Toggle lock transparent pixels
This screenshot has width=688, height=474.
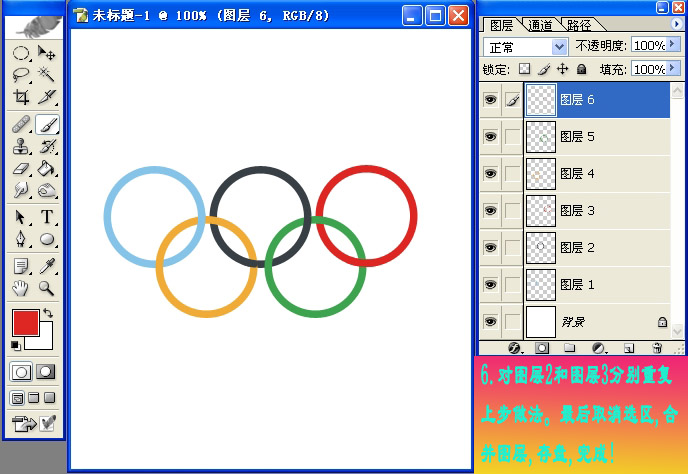[524, 69]
